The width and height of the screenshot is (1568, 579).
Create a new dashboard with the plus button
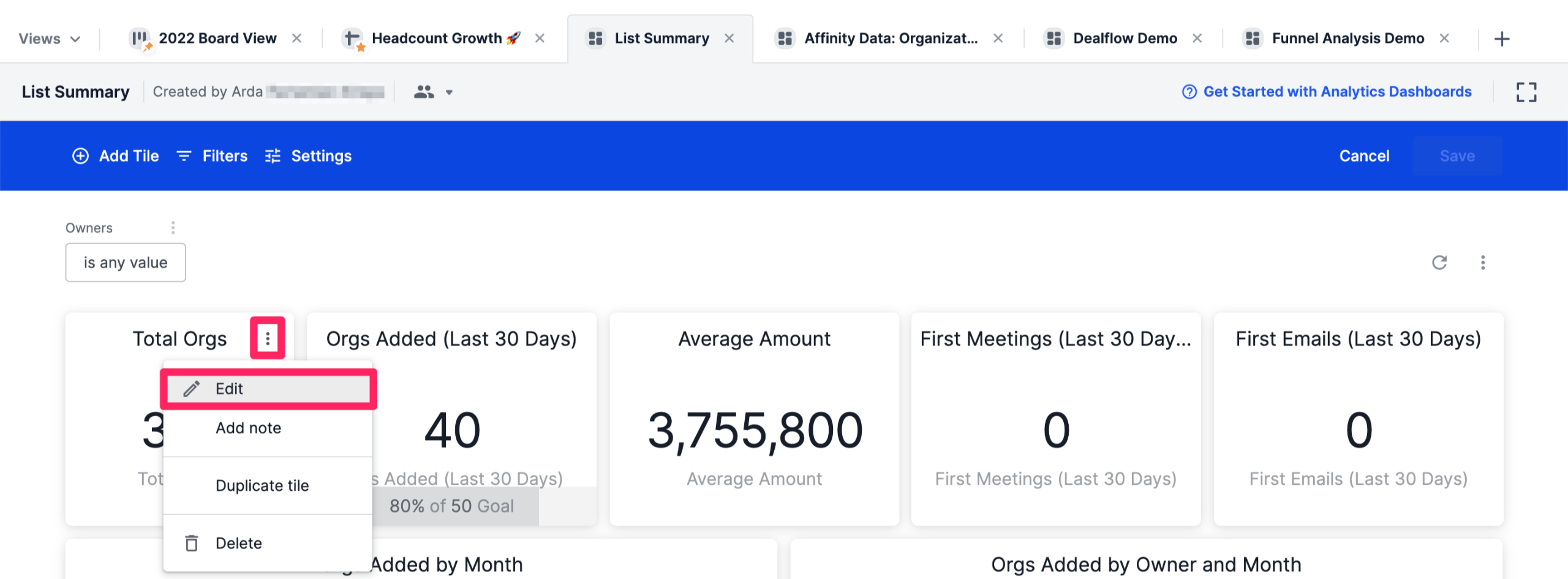pyautogui.click(x=1502, y=38)
